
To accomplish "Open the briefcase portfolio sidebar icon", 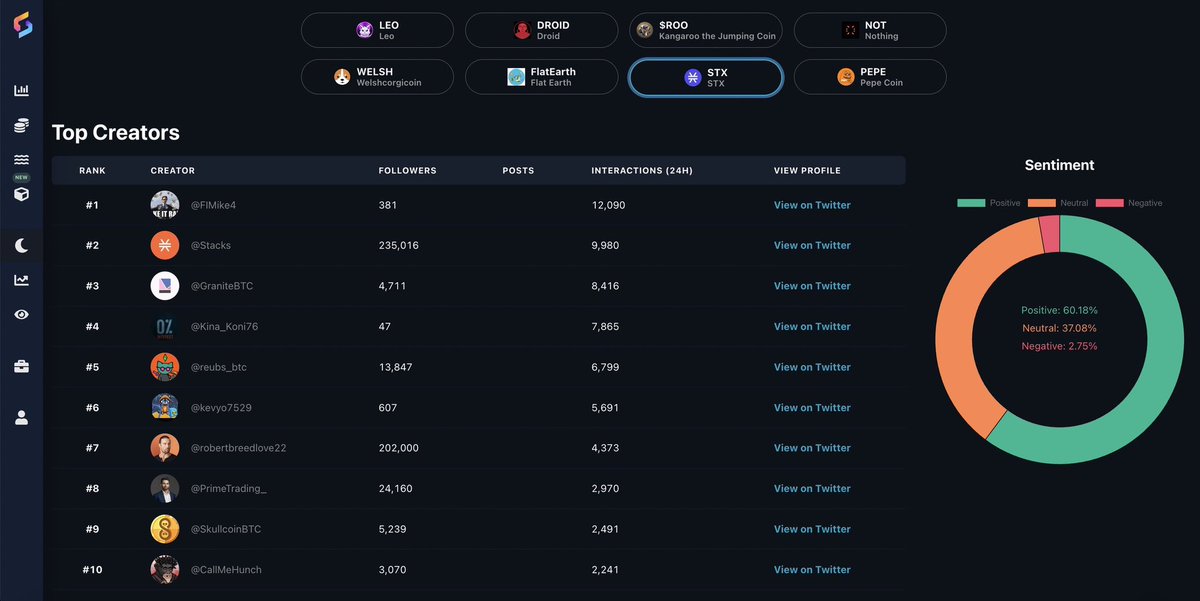I will coord(21,367).
